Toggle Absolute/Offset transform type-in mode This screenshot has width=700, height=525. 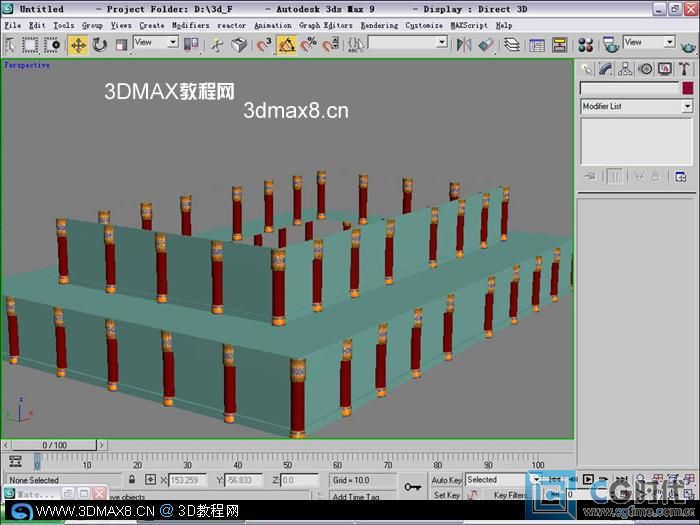(x=150, y=480)
